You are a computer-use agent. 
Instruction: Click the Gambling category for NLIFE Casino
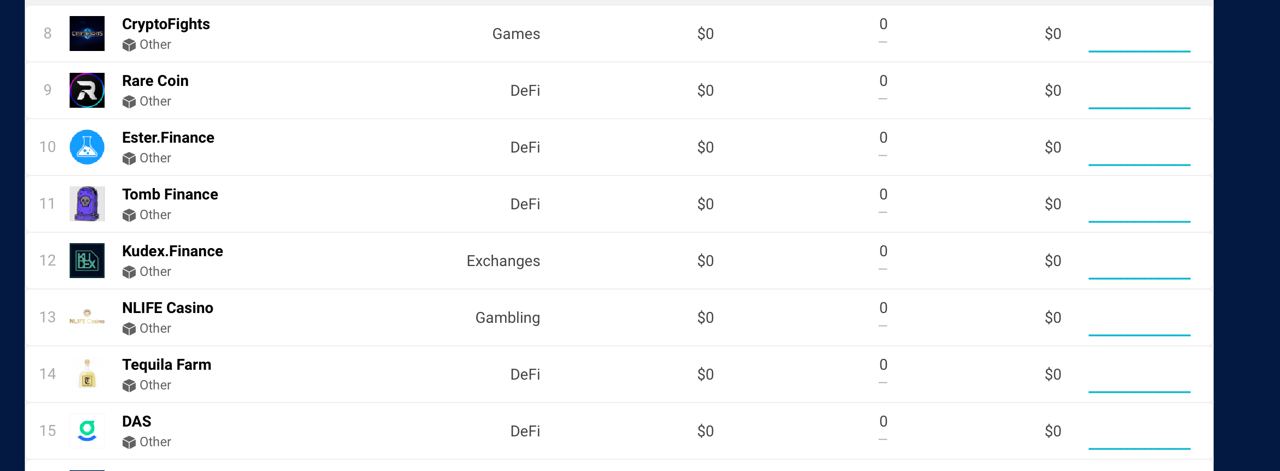[507, 318]
